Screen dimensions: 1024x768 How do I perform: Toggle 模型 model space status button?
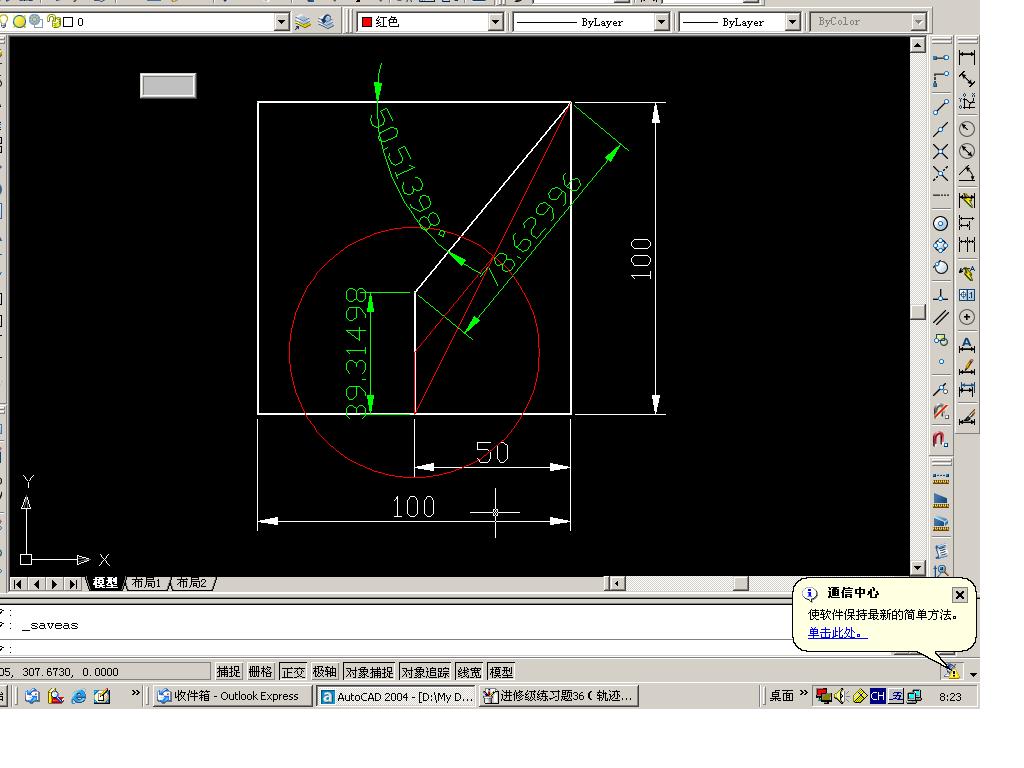[501, 671]
